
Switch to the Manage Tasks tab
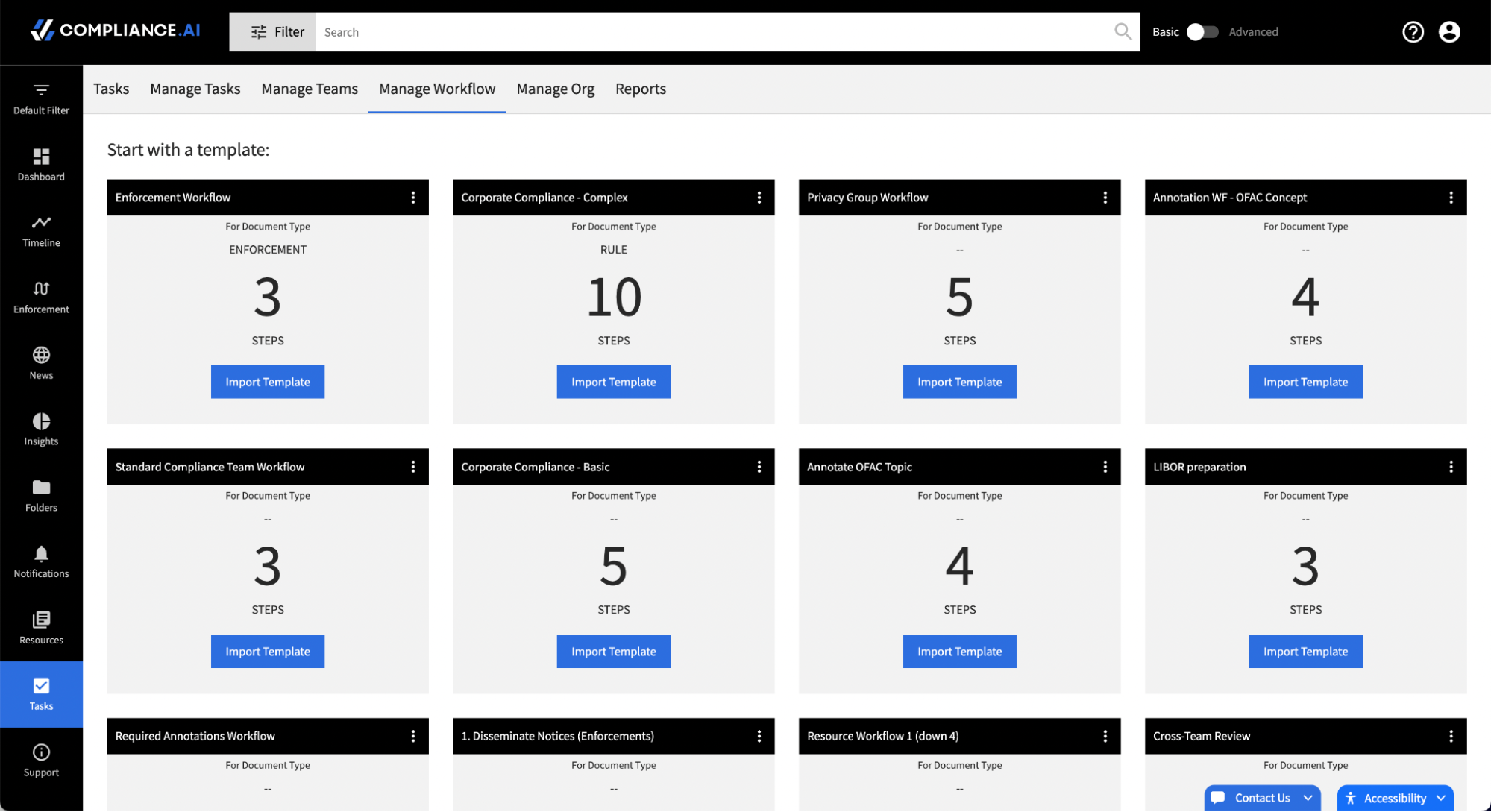[x=195, y=89]
